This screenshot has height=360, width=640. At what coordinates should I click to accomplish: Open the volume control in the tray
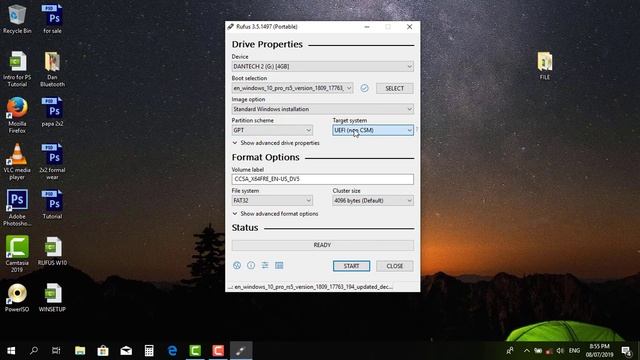pyautogui.click(x=560, y=350)
